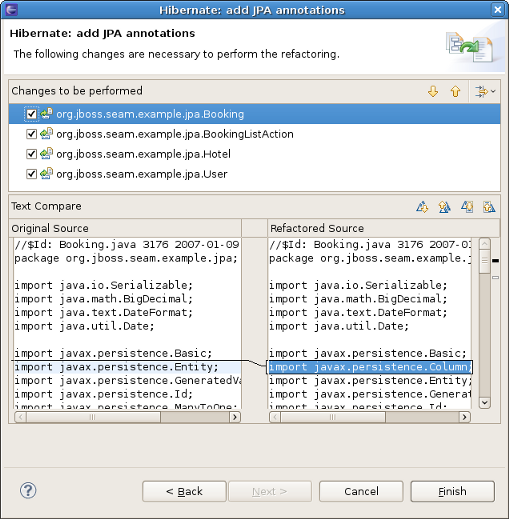Click 'package org.jboss.seam.example.jpa;' in Original Source

[126, 258]
